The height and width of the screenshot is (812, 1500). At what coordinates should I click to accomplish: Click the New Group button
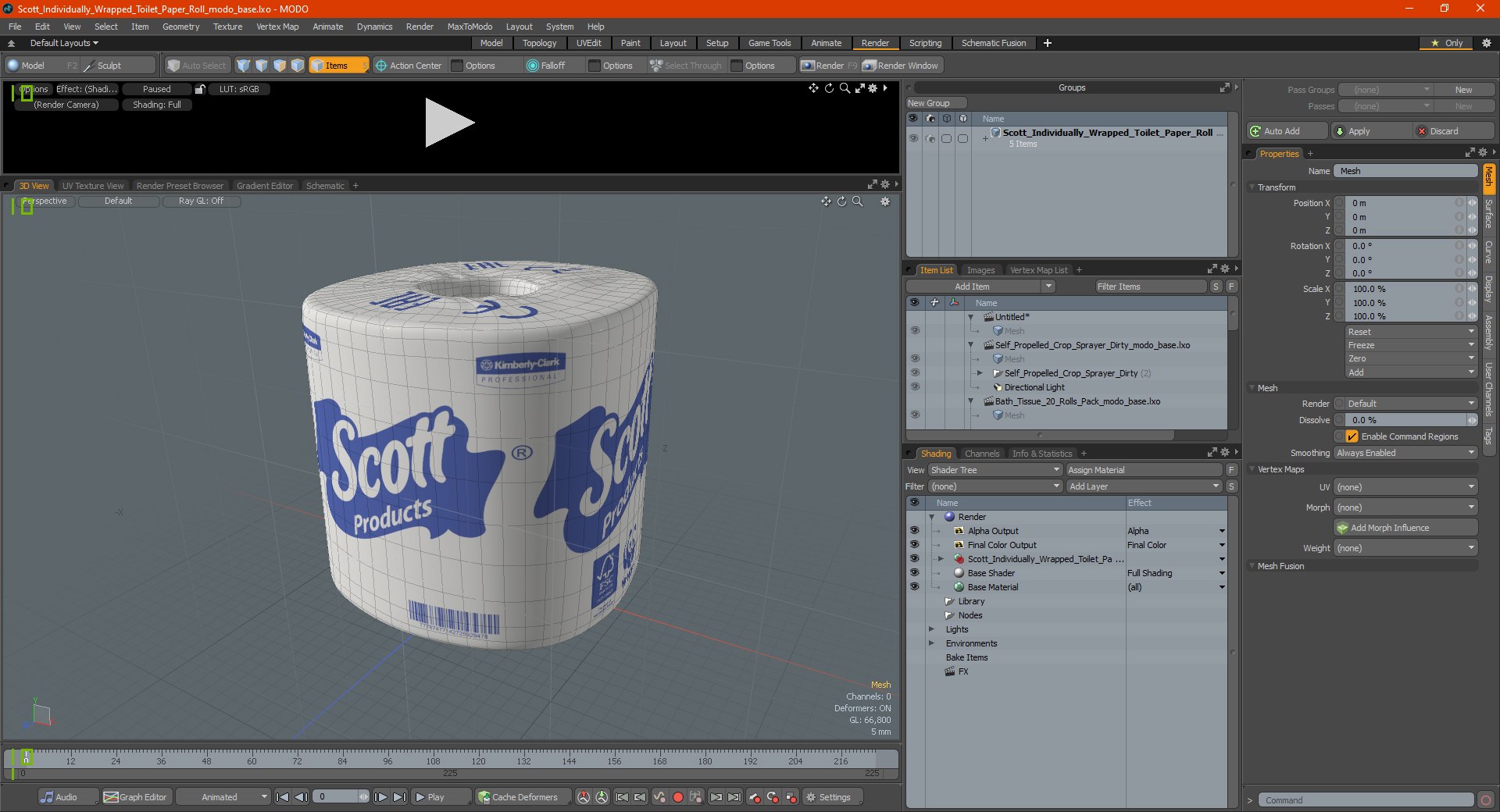tap(936, 103)
